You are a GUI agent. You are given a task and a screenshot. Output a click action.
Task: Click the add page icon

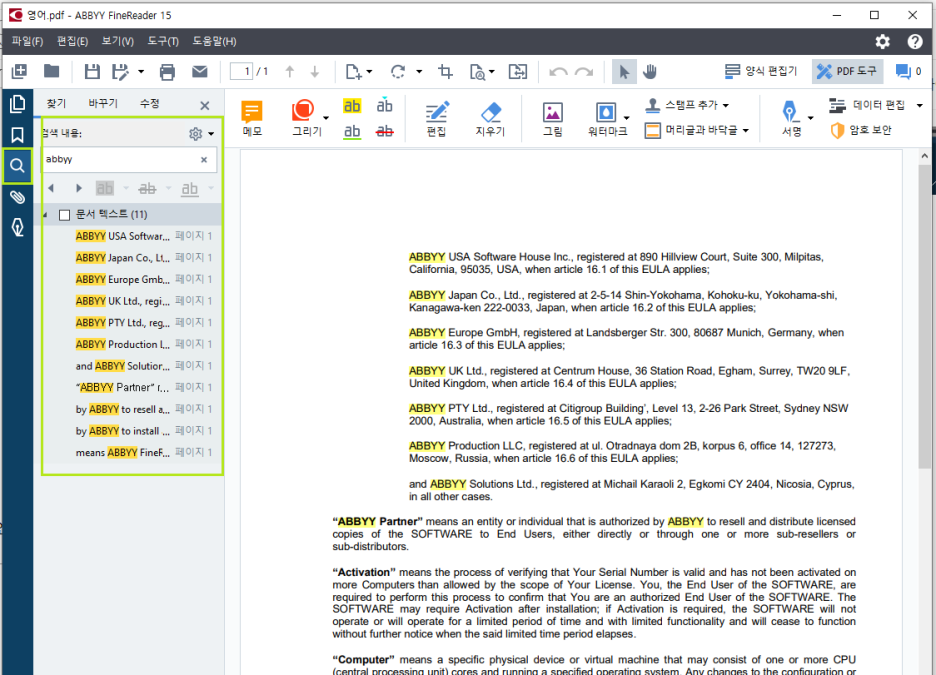pyautogui.click(x=353, y=72)
